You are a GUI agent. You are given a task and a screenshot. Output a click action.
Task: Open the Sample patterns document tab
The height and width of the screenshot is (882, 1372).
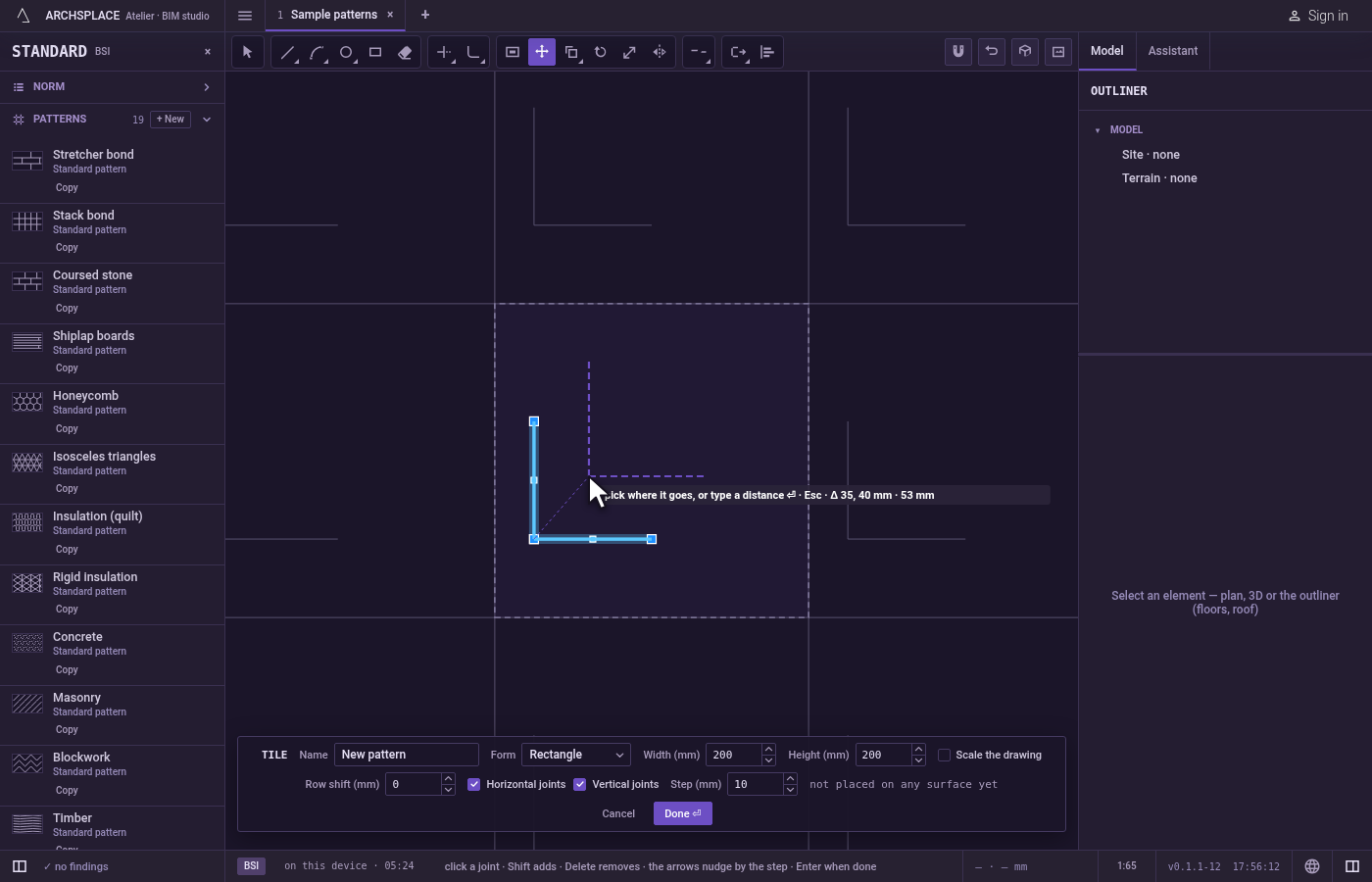(x=334, y=15)
